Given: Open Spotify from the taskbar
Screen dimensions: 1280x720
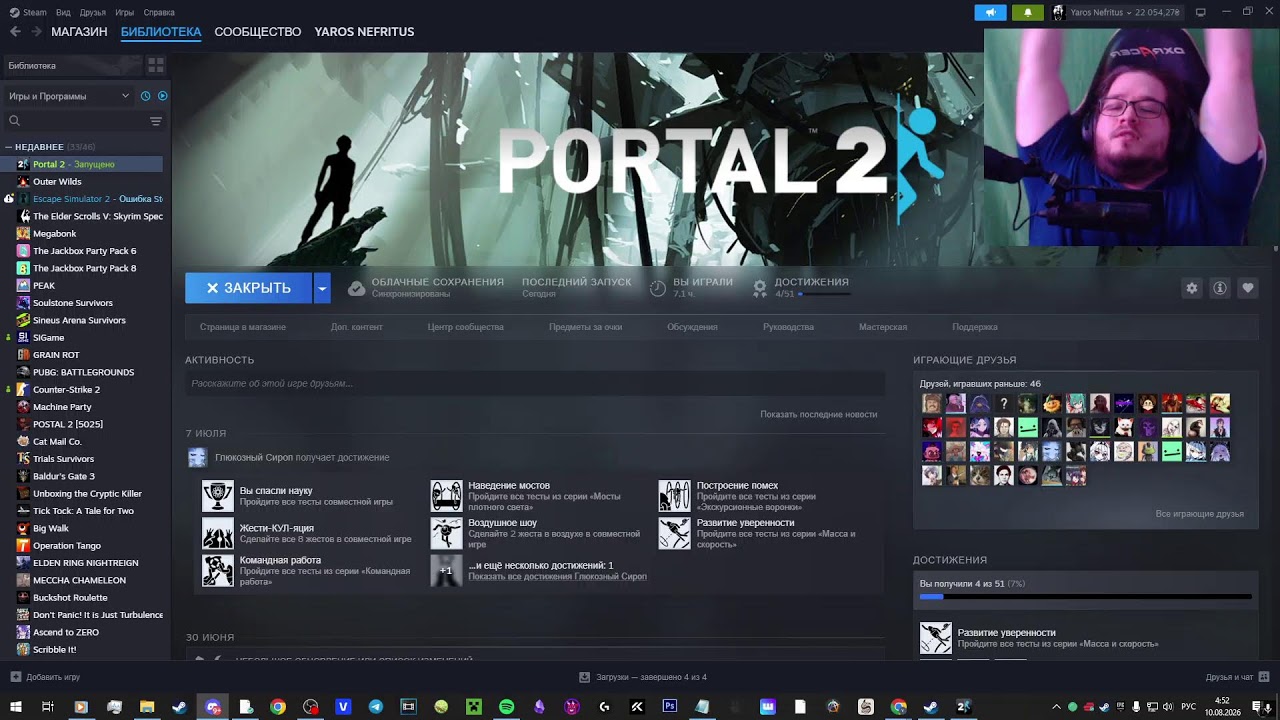Looking at the screenshot, I should pyautogui.click(x=506, y=707).
